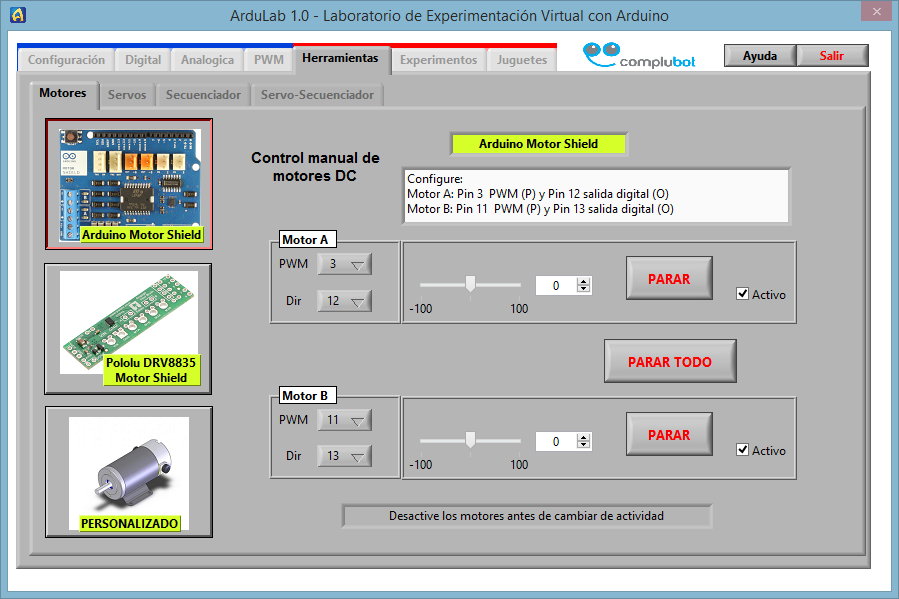Disable the Motor A Activo checkbox

tap(742, 294)
